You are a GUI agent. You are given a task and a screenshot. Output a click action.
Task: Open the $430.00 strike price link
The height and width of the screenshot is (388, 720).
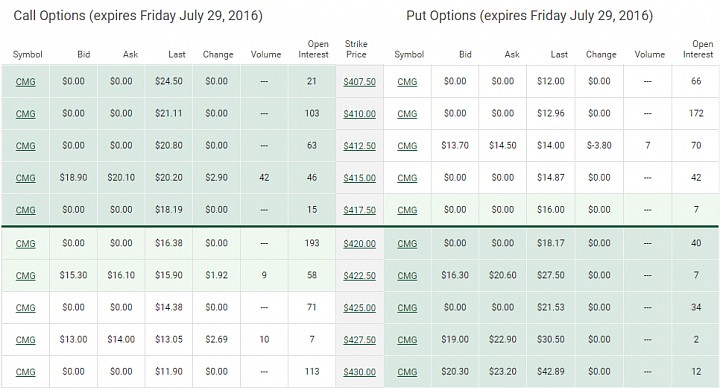pyautogui.click(x=360, y=372)
